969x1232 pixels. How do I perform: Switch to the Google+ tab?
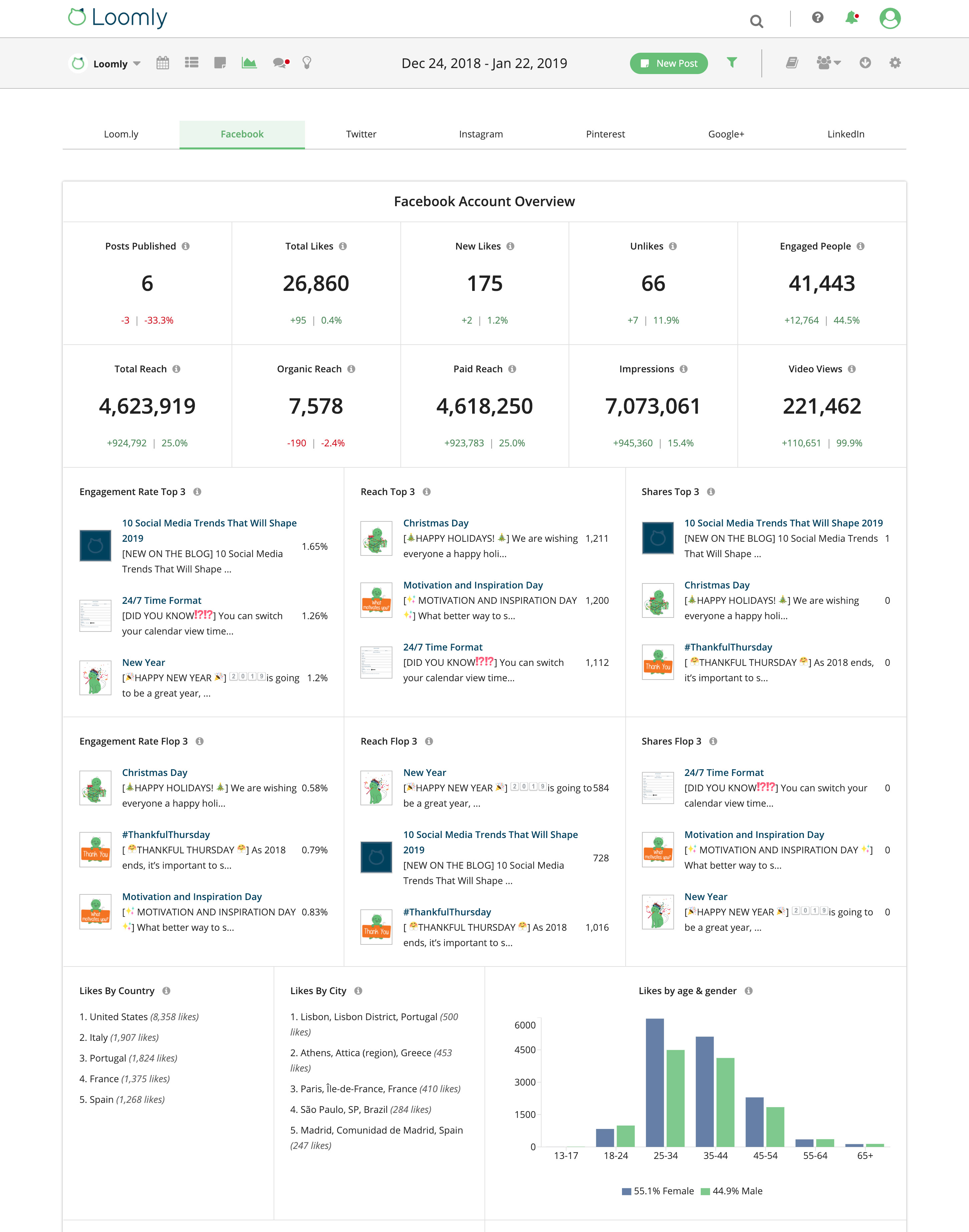coord(726,134)
